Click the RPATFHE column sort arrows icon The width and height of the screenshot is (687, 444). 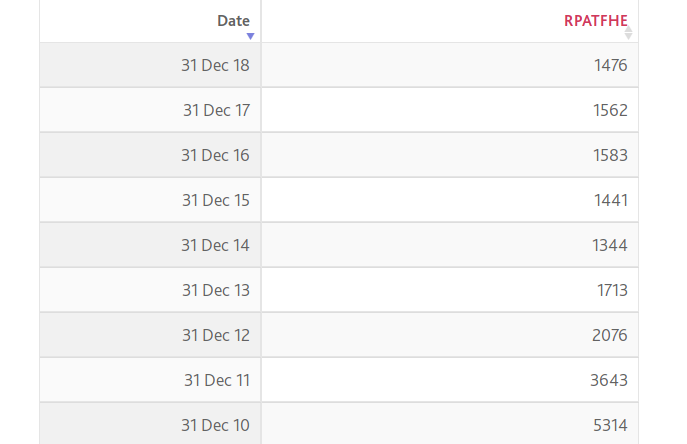point(628,32)
